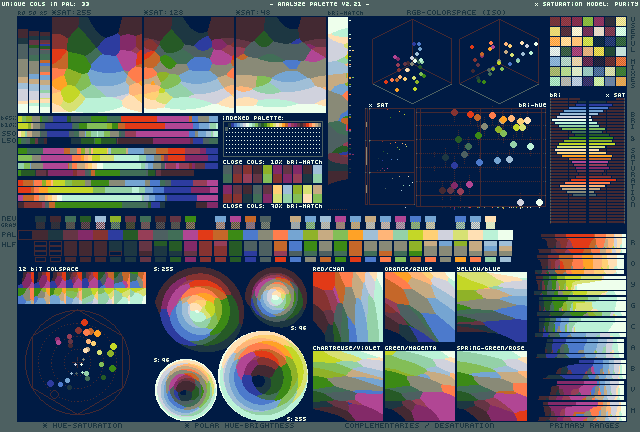This screenshot has height=432, width=640.
Task: Click the indexed palette color strip
Action: click(x=273, y=125)
